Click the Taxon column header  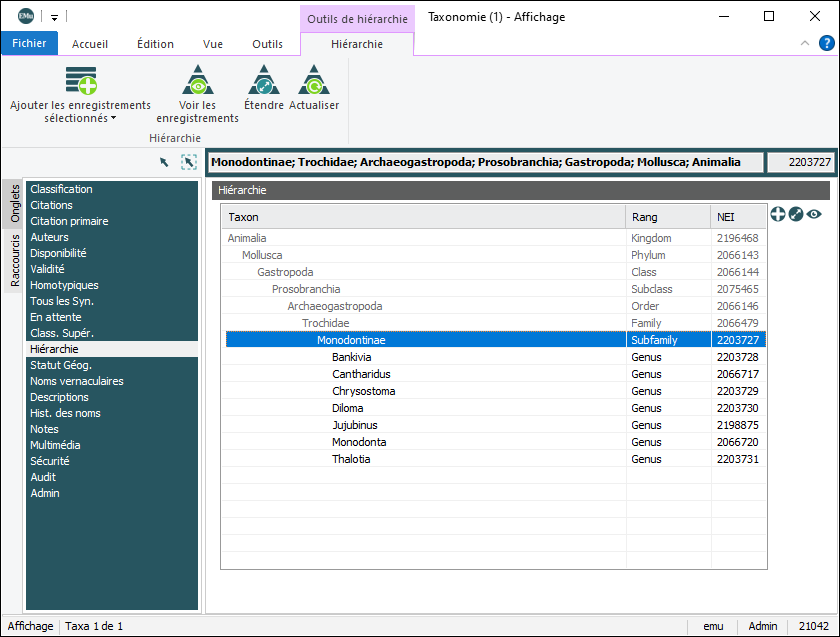point(243,217)
